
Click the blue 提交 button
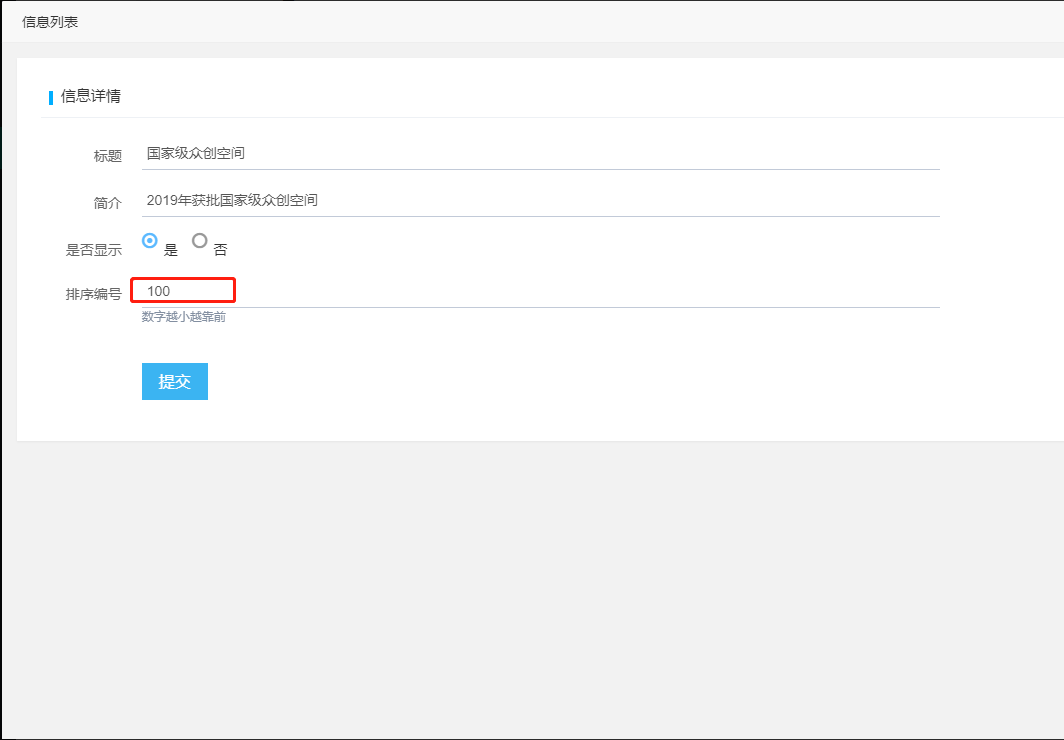coord(175,382)
